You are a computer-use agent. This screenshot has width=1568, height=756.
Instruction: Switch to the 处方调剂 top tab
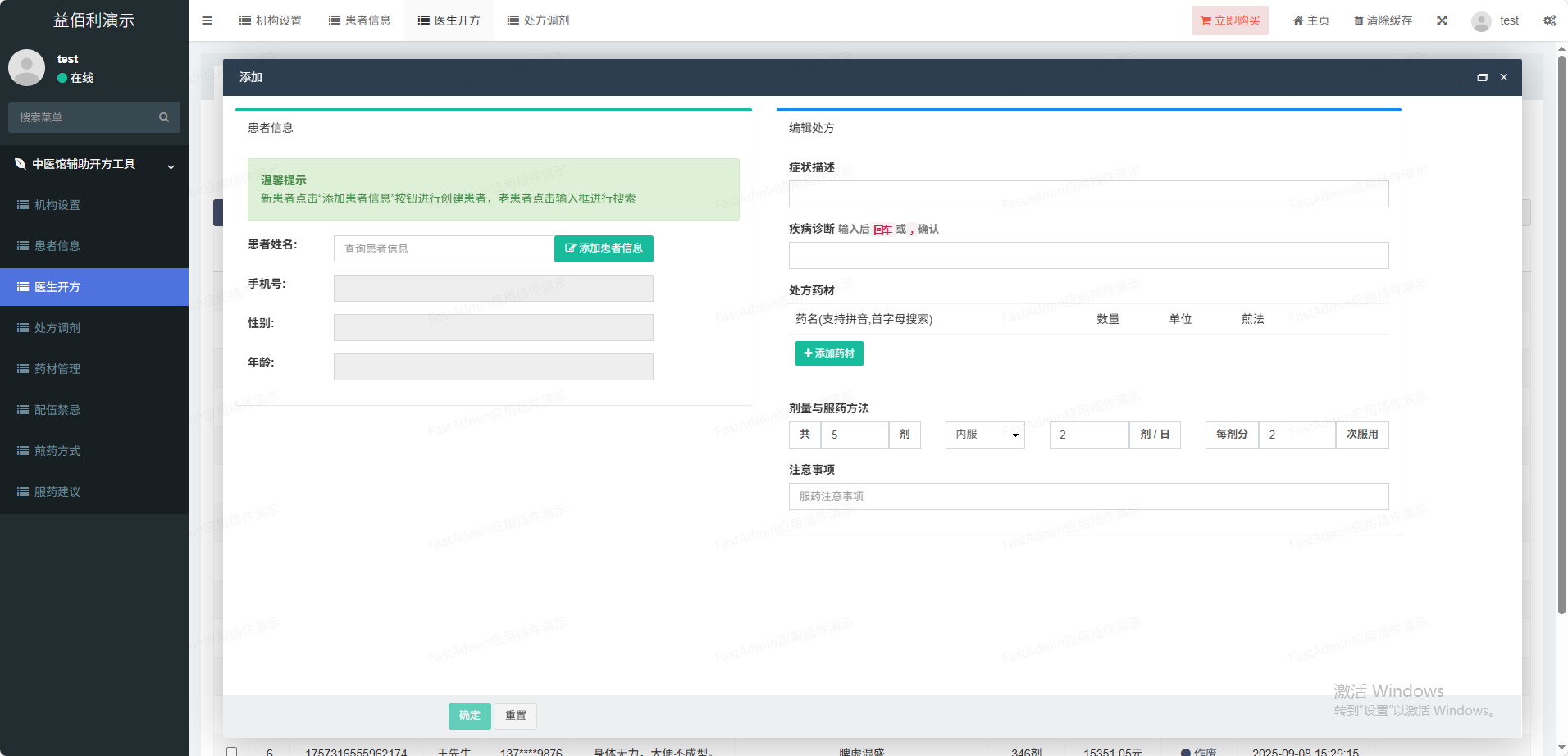point(538,20)
